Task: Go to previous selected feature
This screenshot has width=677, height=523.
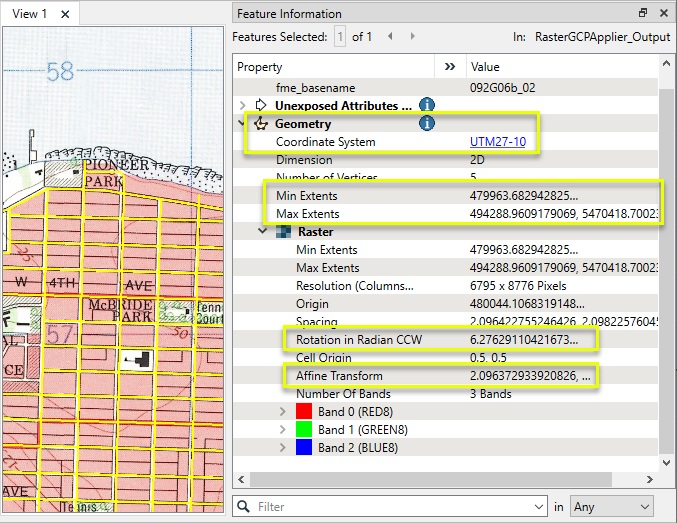Action: (389, 36)
